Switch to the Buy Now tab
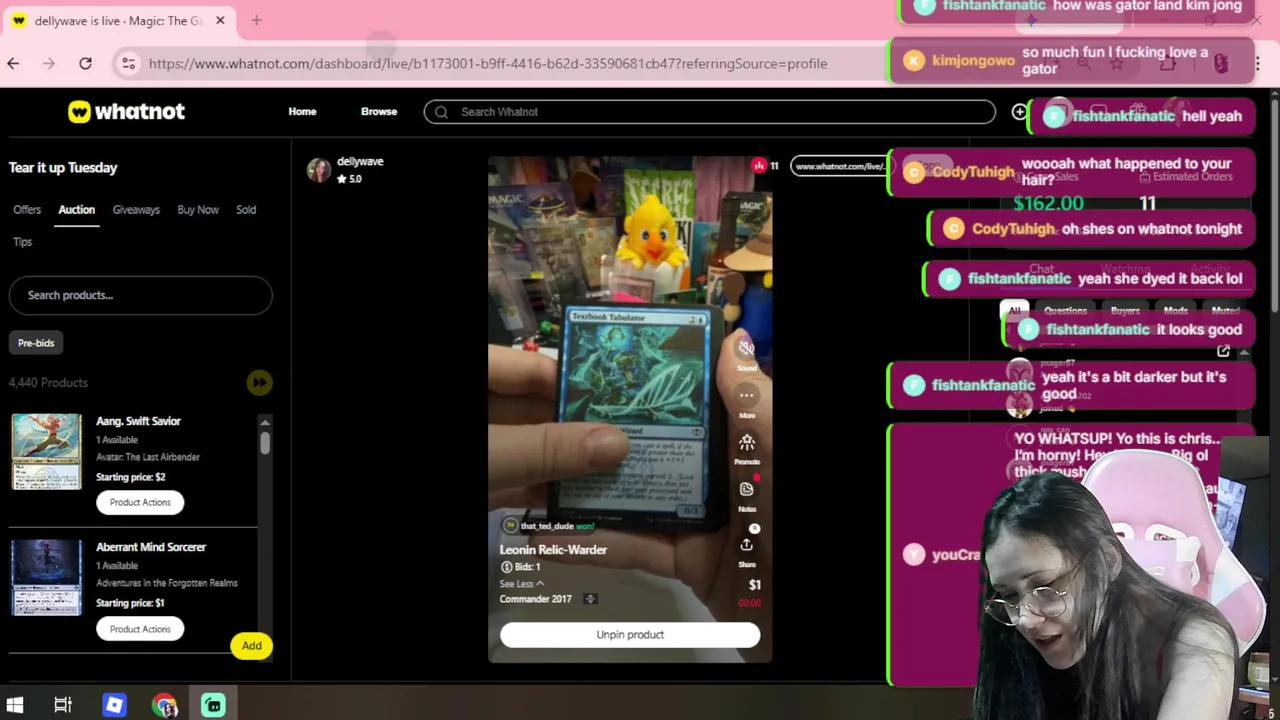This screenshot has height=720, width=1280. tap(198, 210)
